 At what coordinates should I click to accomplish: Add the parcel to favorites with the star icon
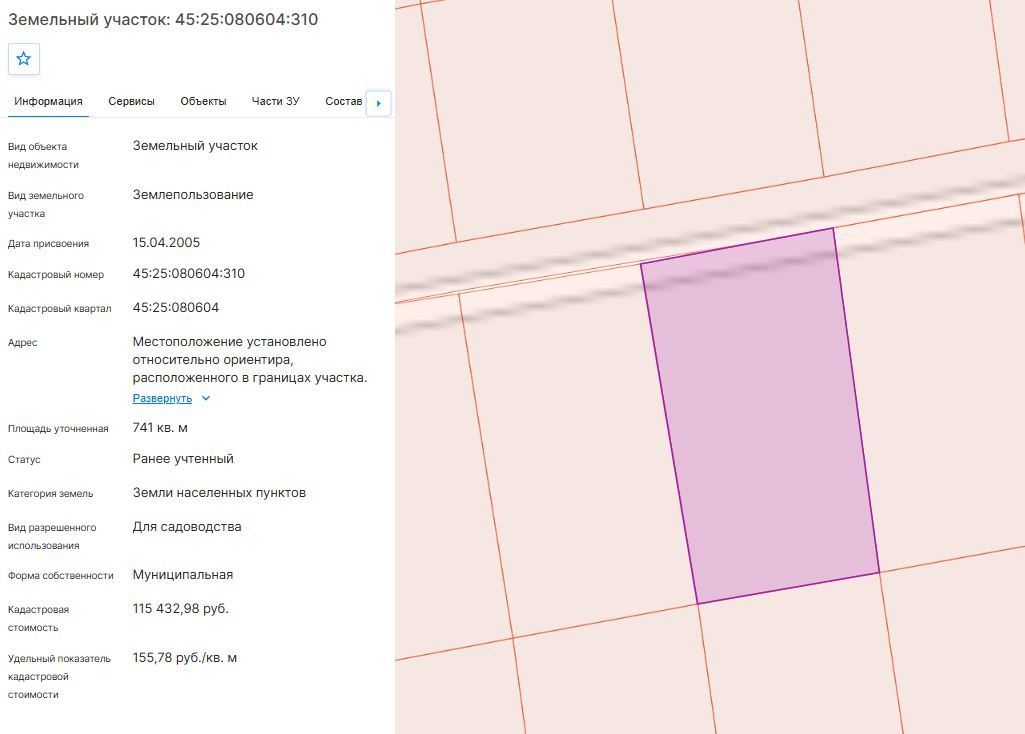24,59
